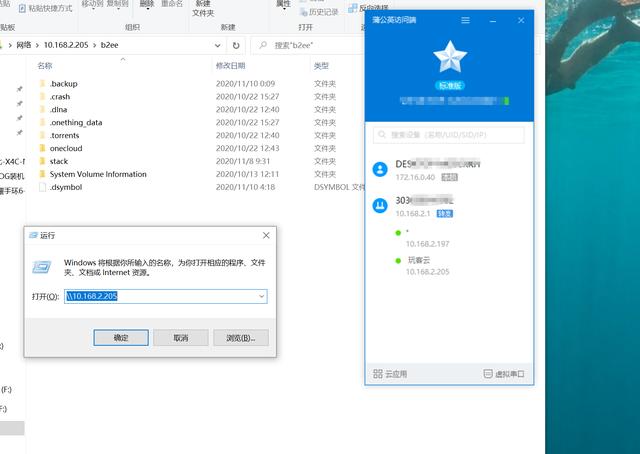Viewport: 640px width, 454px height.
Task: Click the Explorer search magnifier icon
Action: [x=263, y=45]
